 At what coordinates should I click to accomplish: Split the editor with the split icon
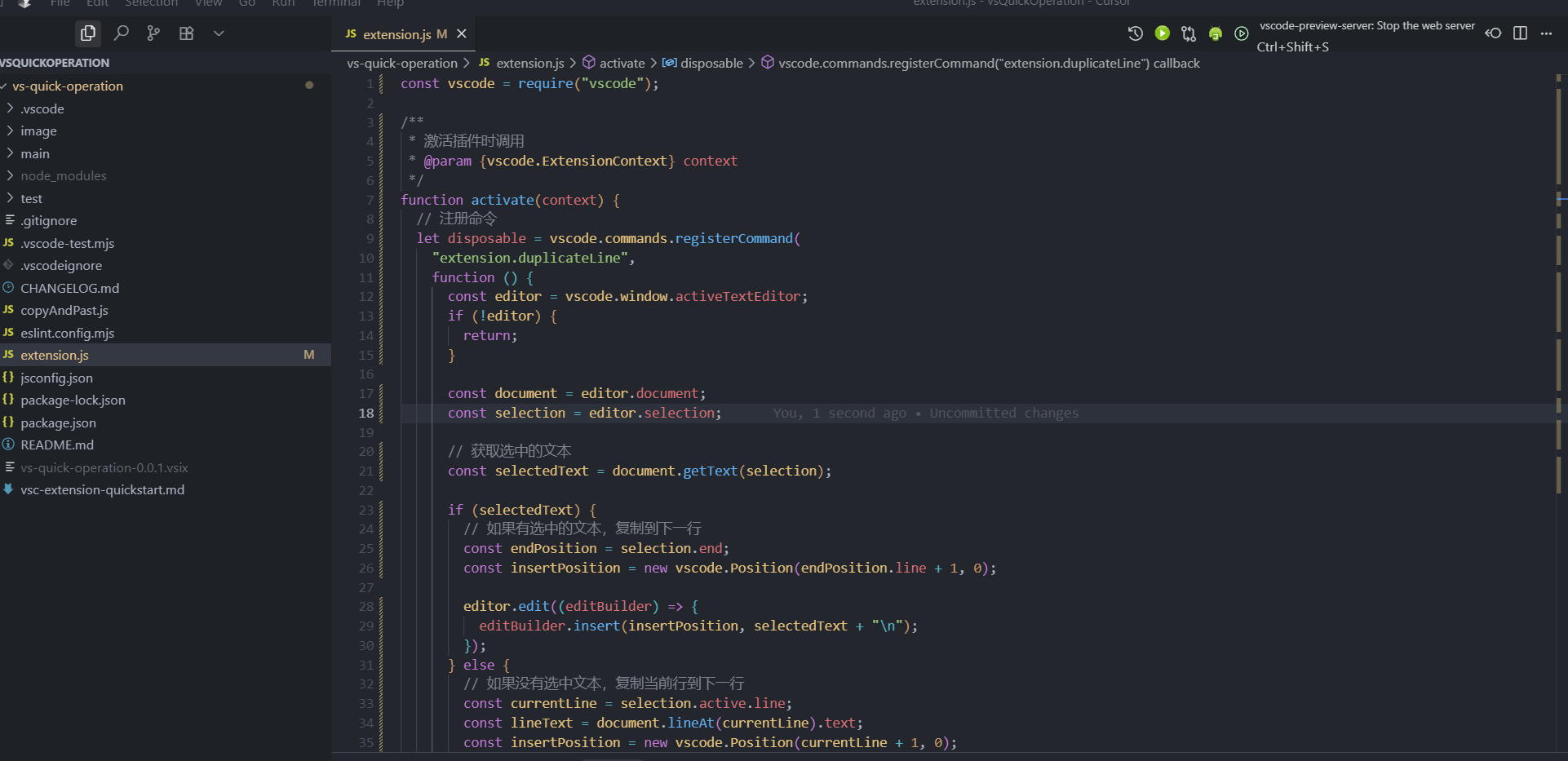click(1520, 33)
